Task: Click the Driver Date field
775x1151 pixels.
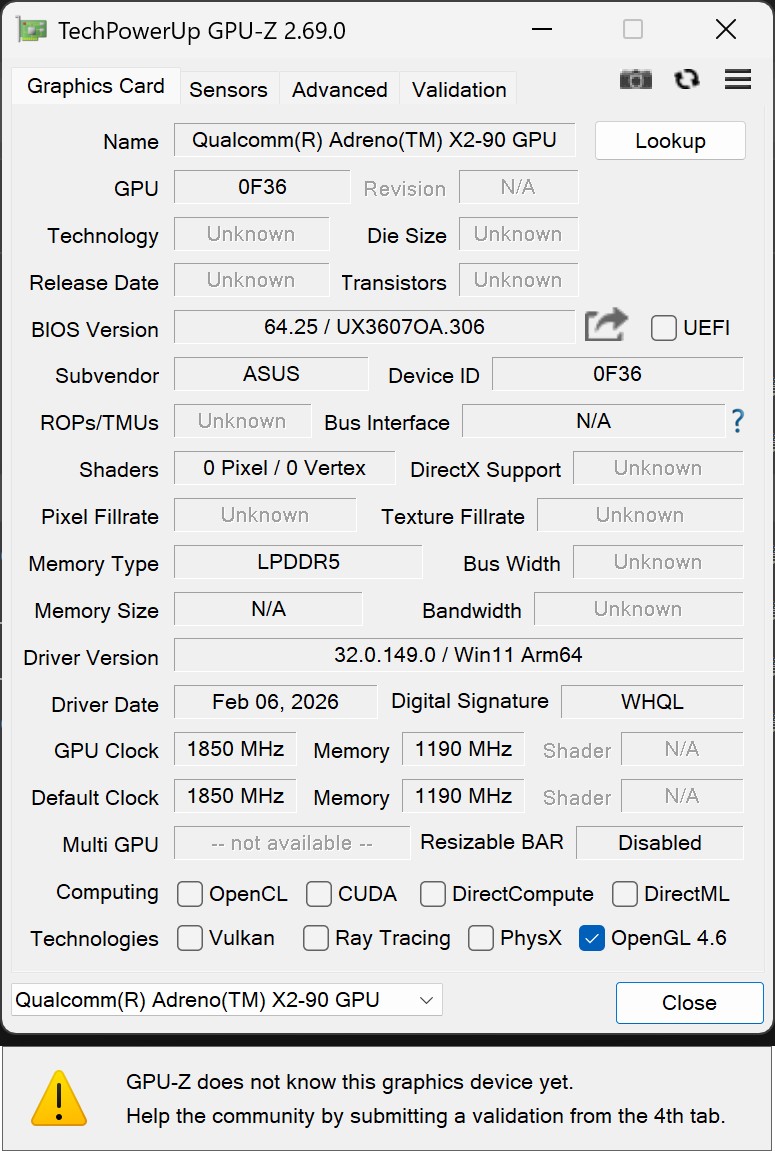Action: pyautogui.click(x=275, y=702)
